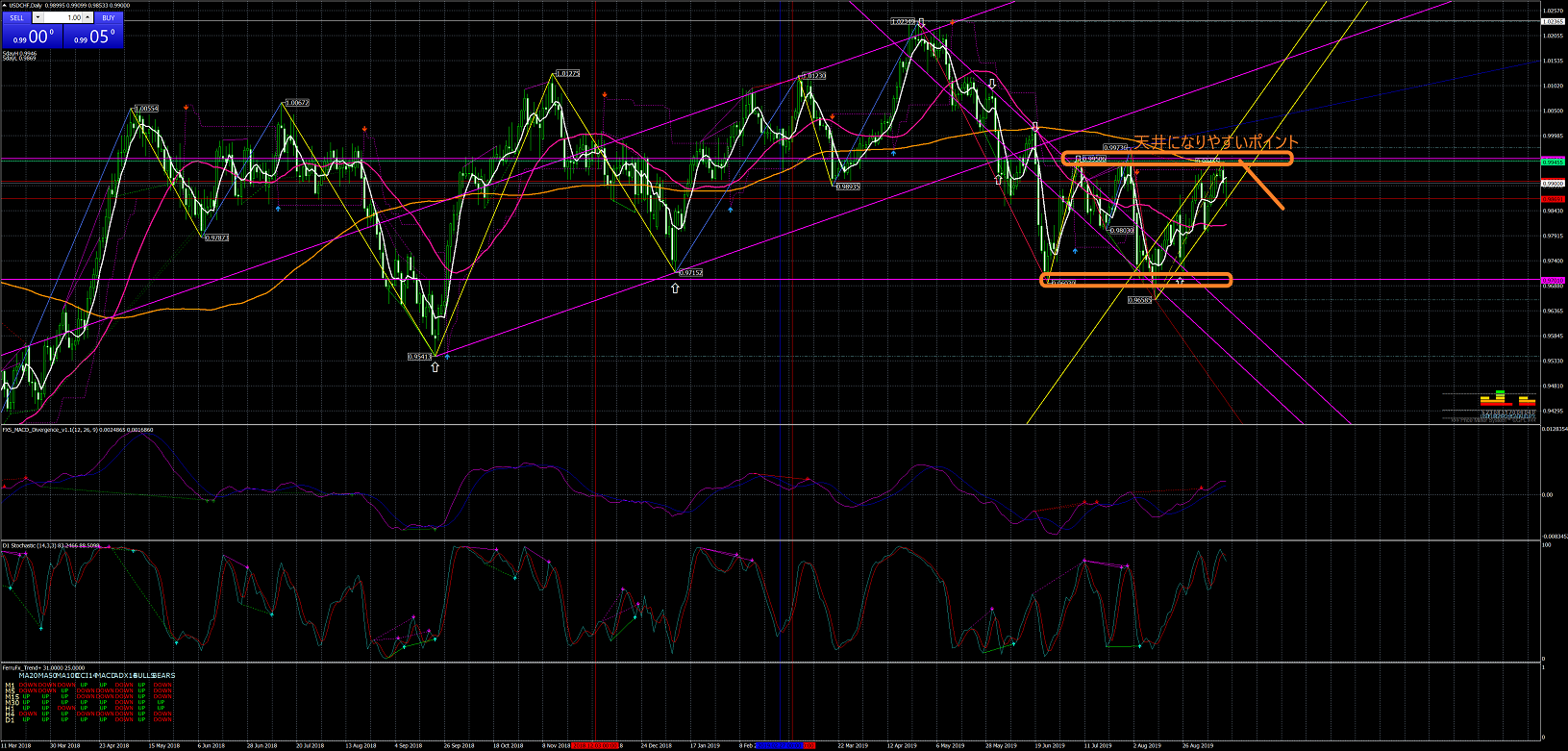Select the D1 row in trend table

click(x=88, y=719)
